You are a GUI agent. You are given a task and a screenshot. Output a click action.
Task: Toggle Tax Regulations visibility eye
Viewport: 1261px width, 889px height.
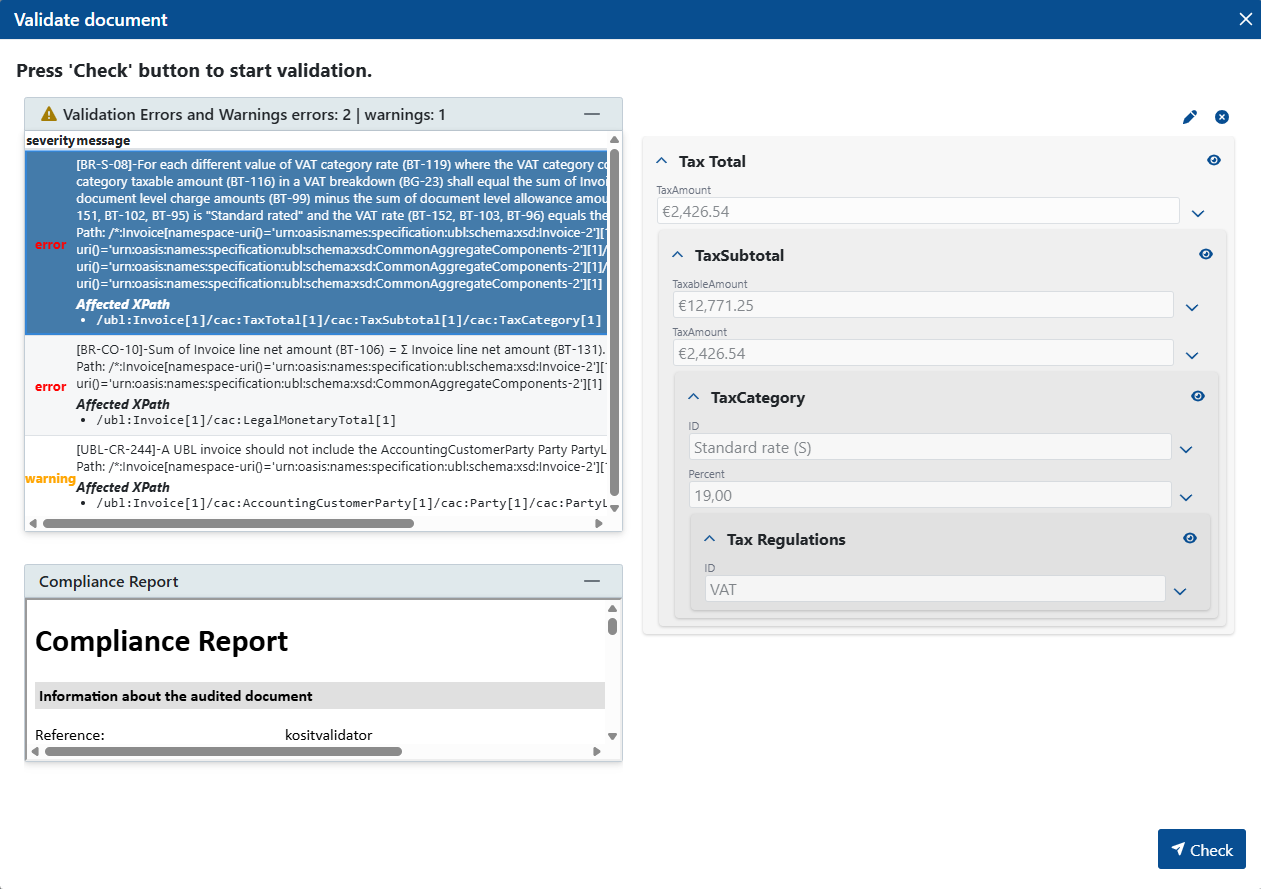[x=1190, y=538]
